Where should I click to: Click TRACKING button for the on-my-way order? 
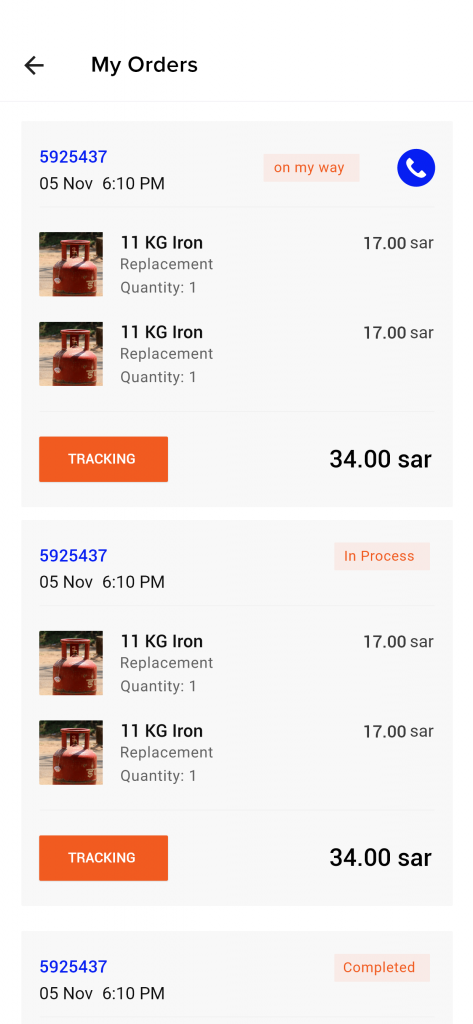[x=103, y=459]
